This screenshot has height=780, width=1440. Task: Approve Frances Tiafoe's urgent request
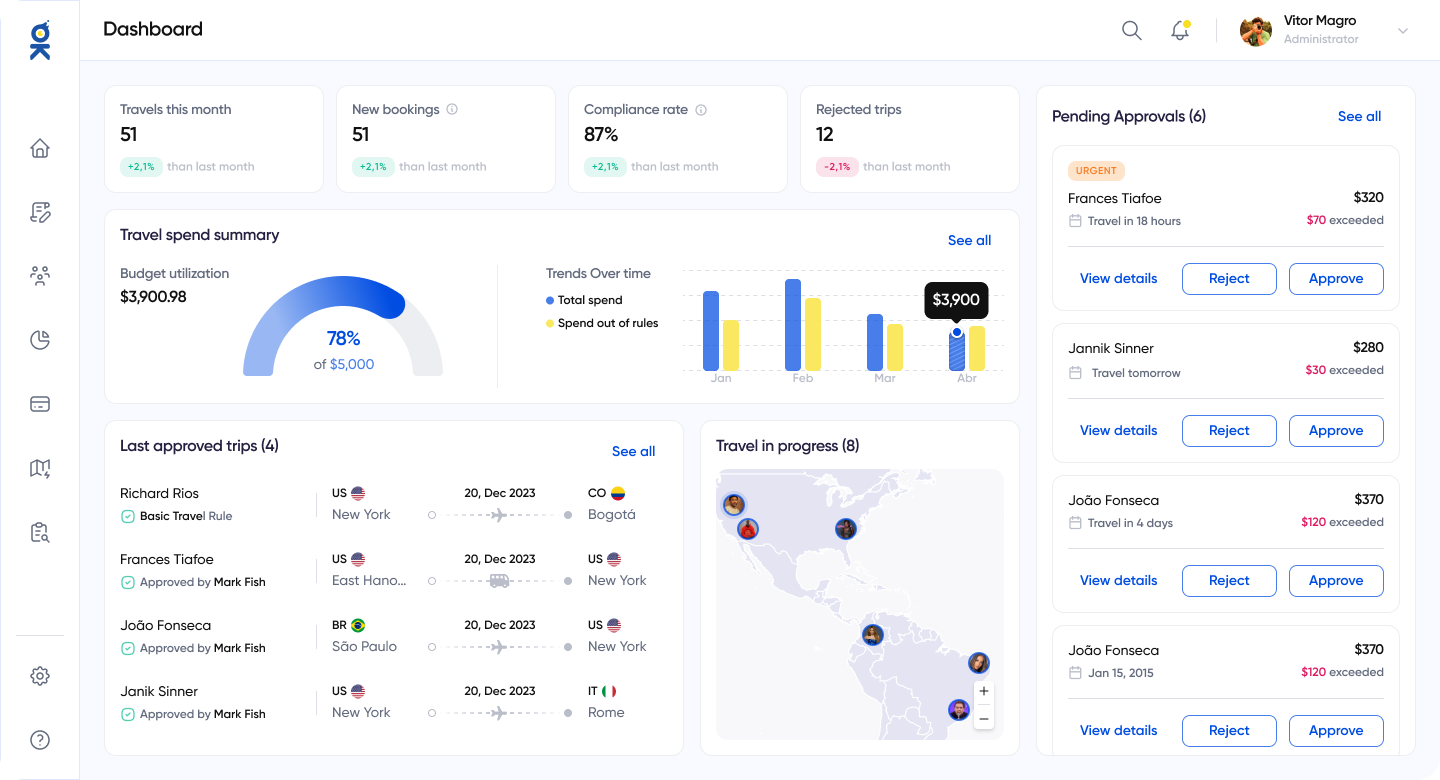(x=1335, y=279)
